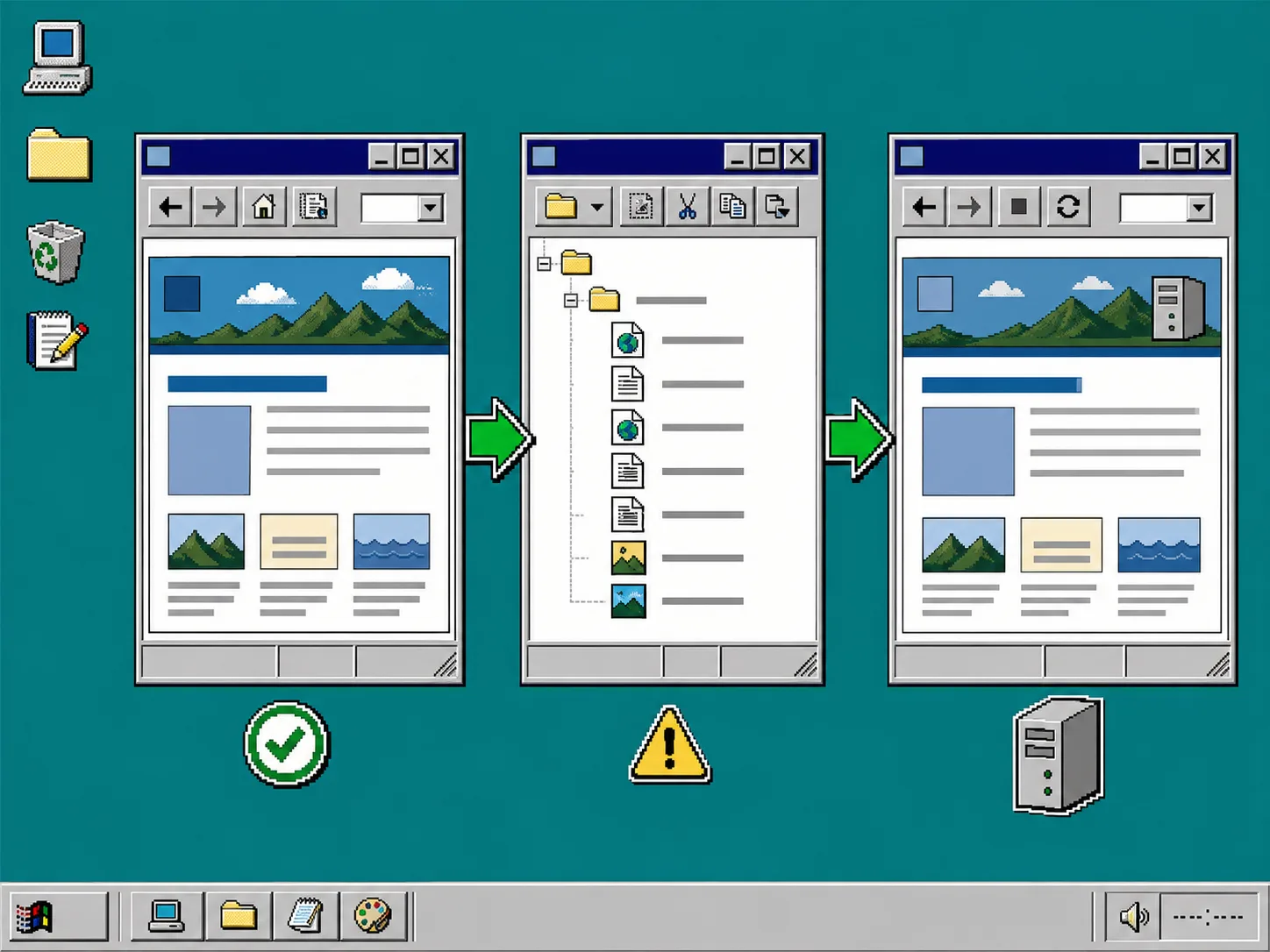Click the Copy icon in the middle window toolbar

732,207
